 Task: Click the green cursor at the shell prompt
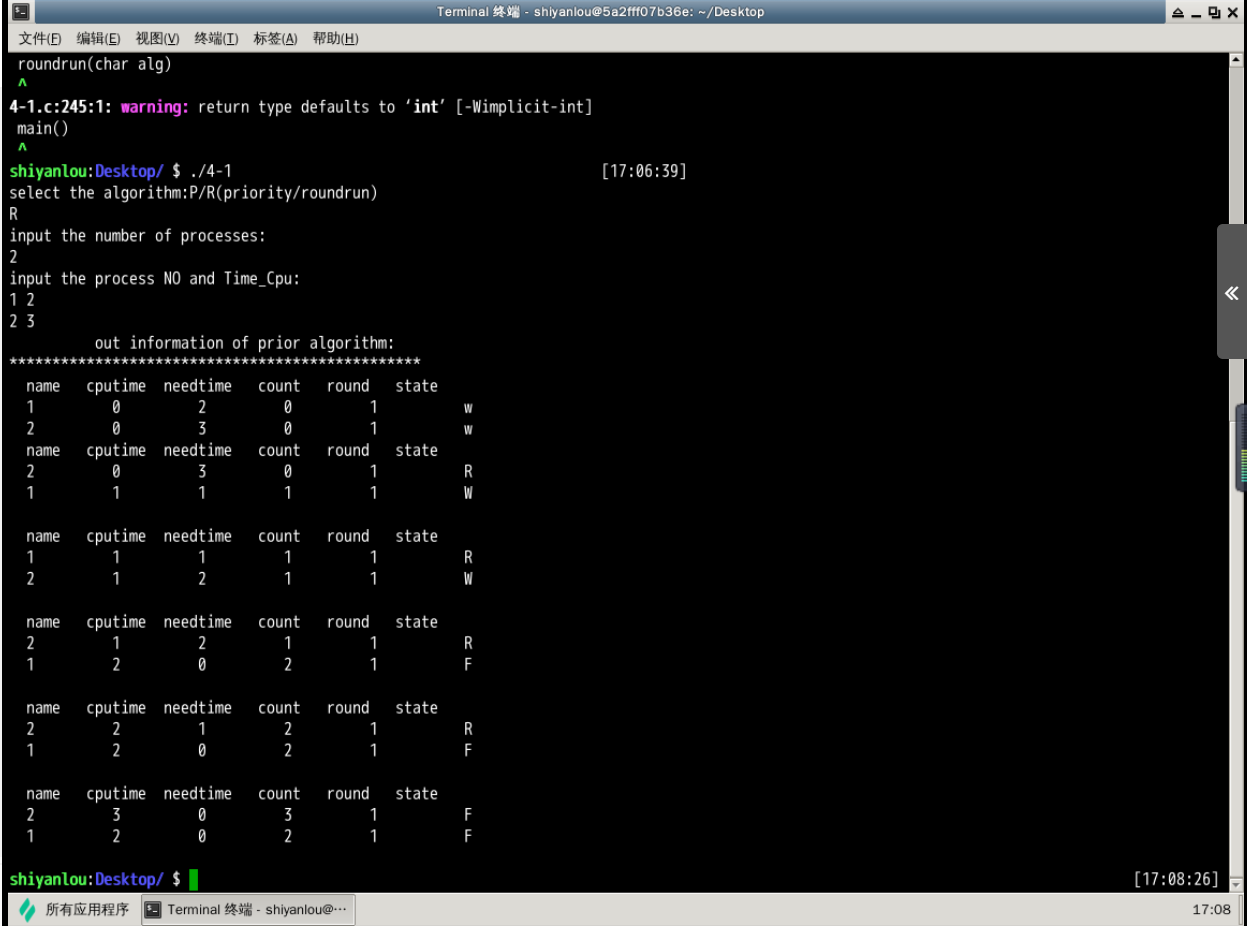(193, 879)
